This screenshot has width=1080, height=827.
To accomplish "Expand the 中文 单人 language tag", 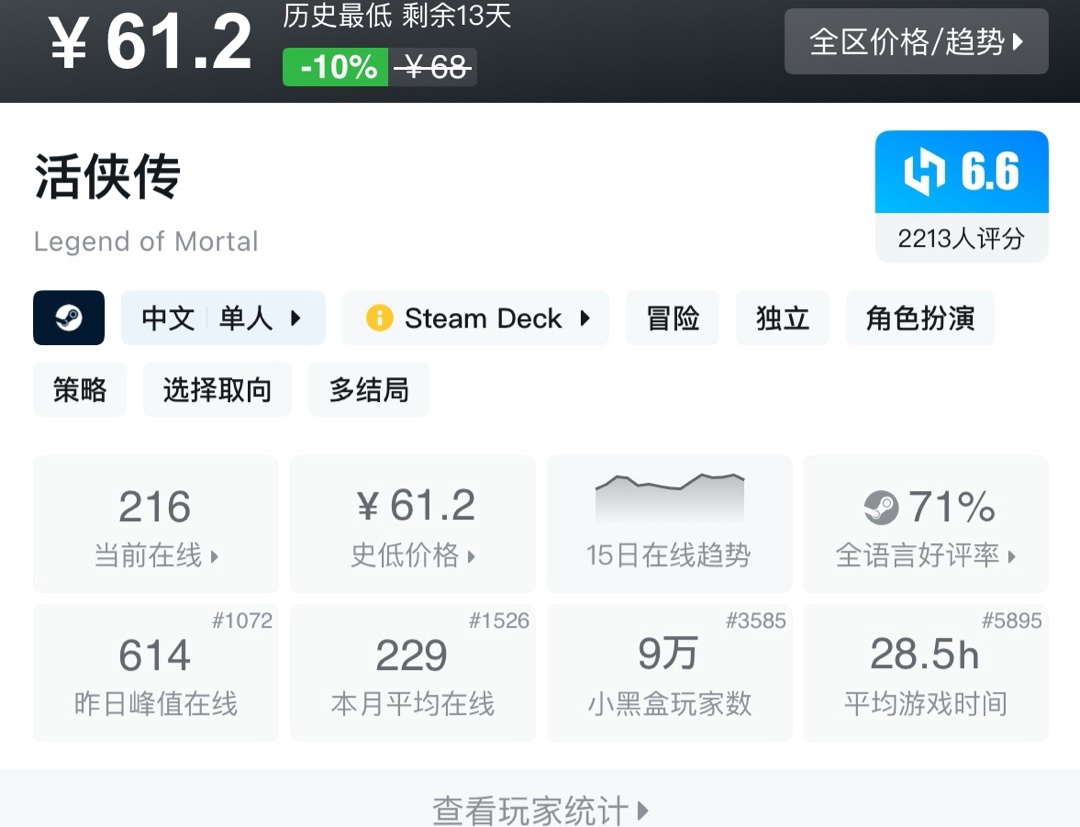I will (x=223, y=317).
